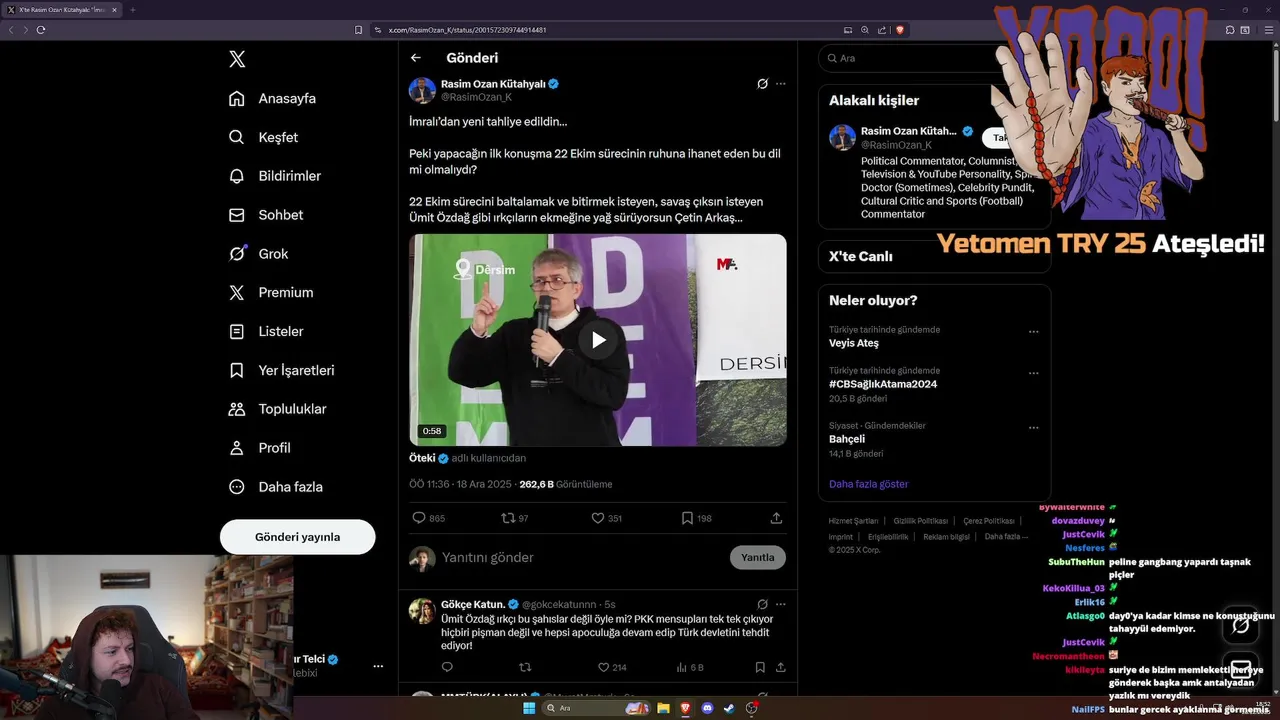Open options for #CBSağlıkAtama2024 trend
The image size is (1280, 720).
coord(1034,372)
